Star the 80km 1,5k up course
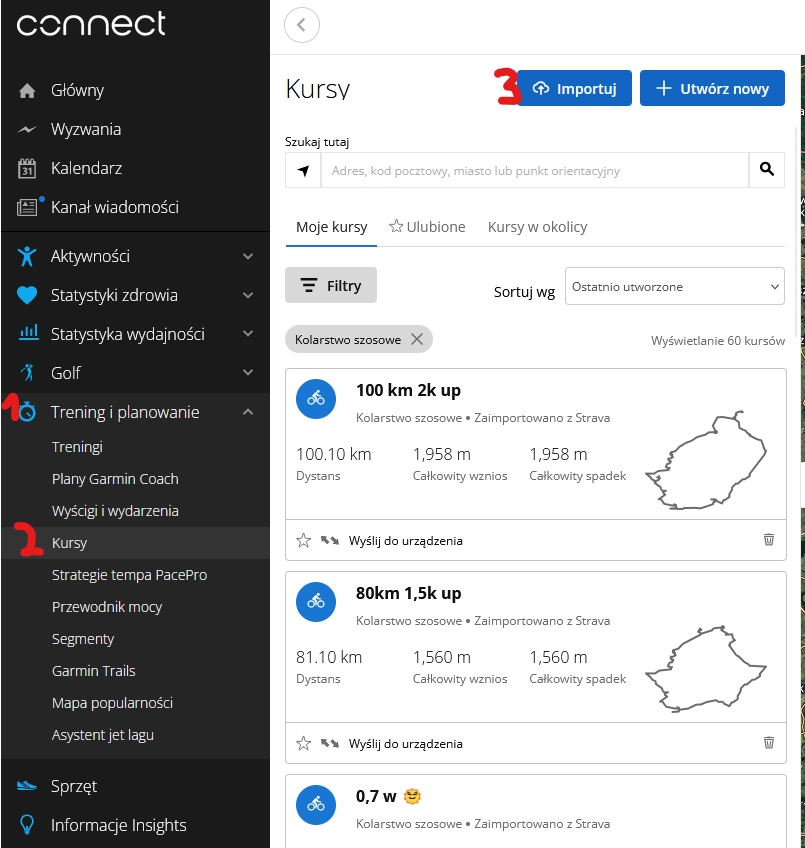The height and width of the screenshot is (848, 805). click(x=304, y=743)
